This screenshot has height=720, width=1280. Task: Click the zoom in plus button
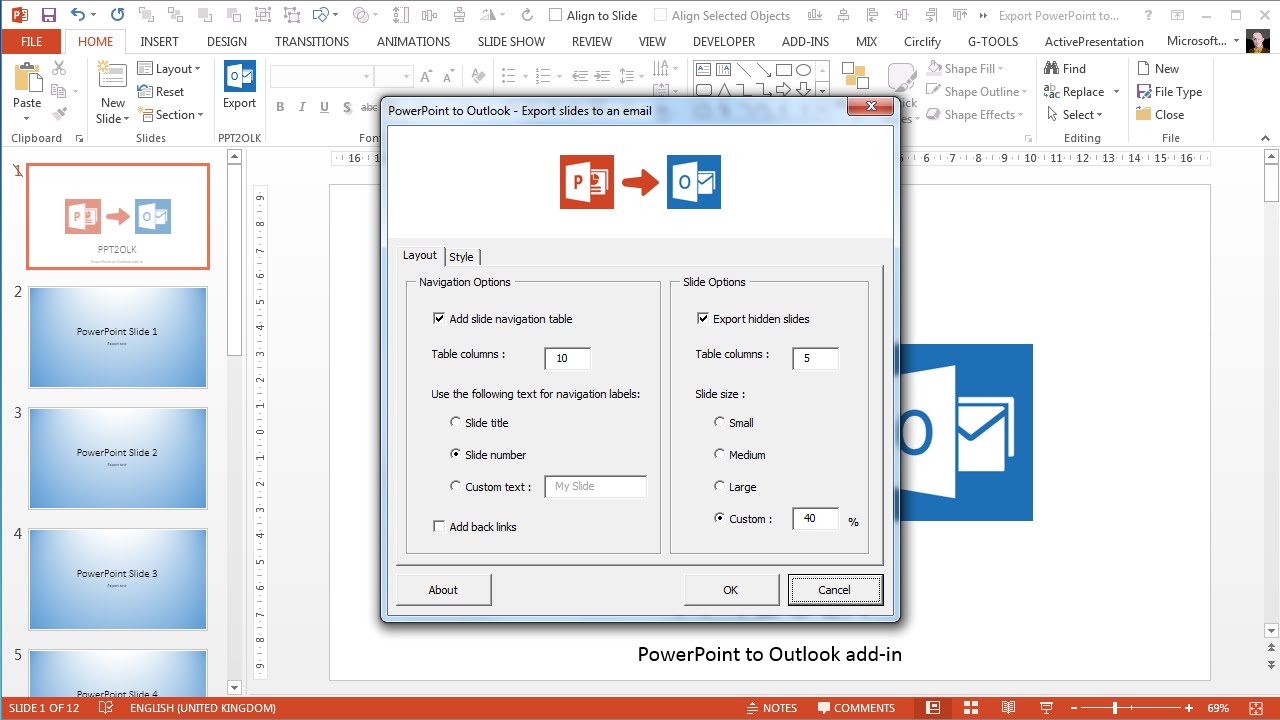pyautogui.click(x=1189, y=708)
